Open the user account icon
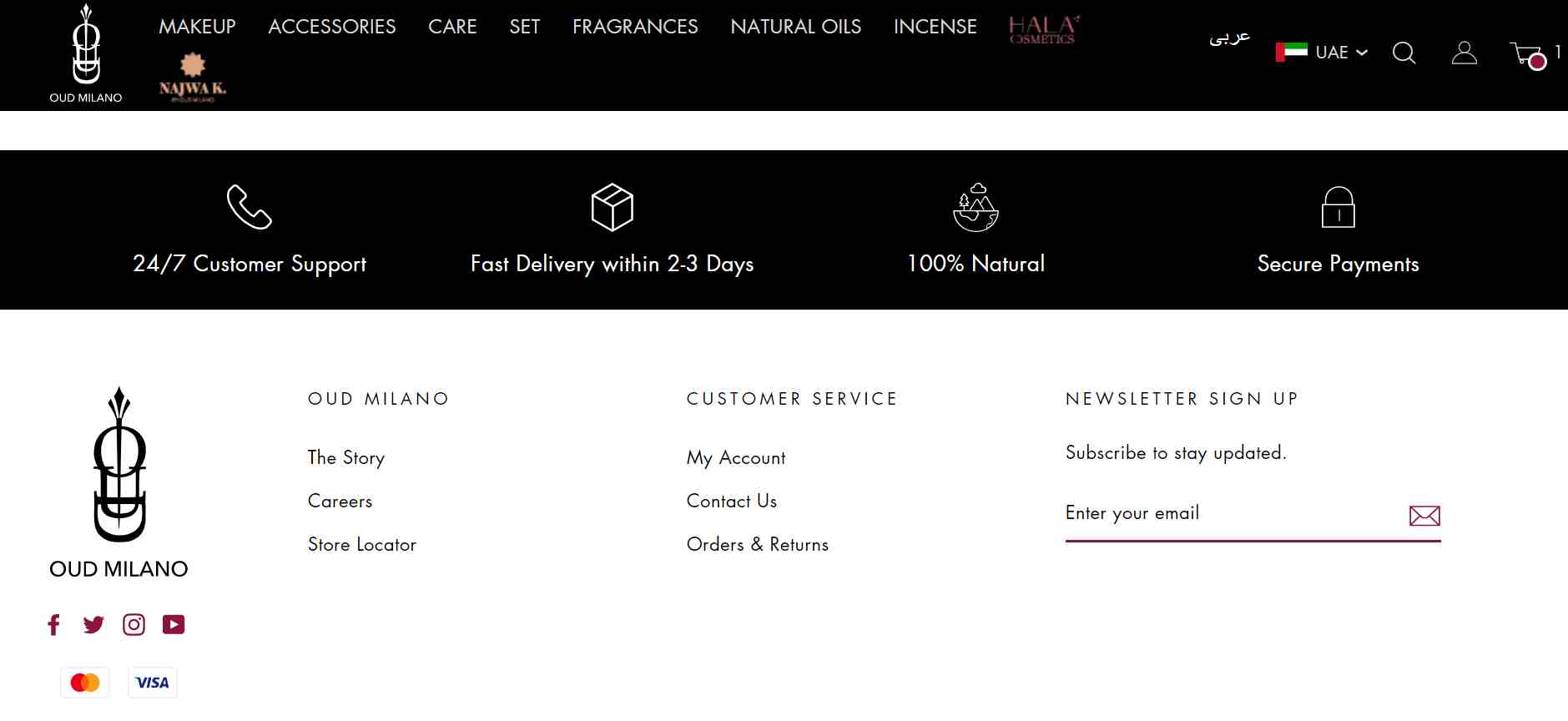 click(x=1465, y=53)
